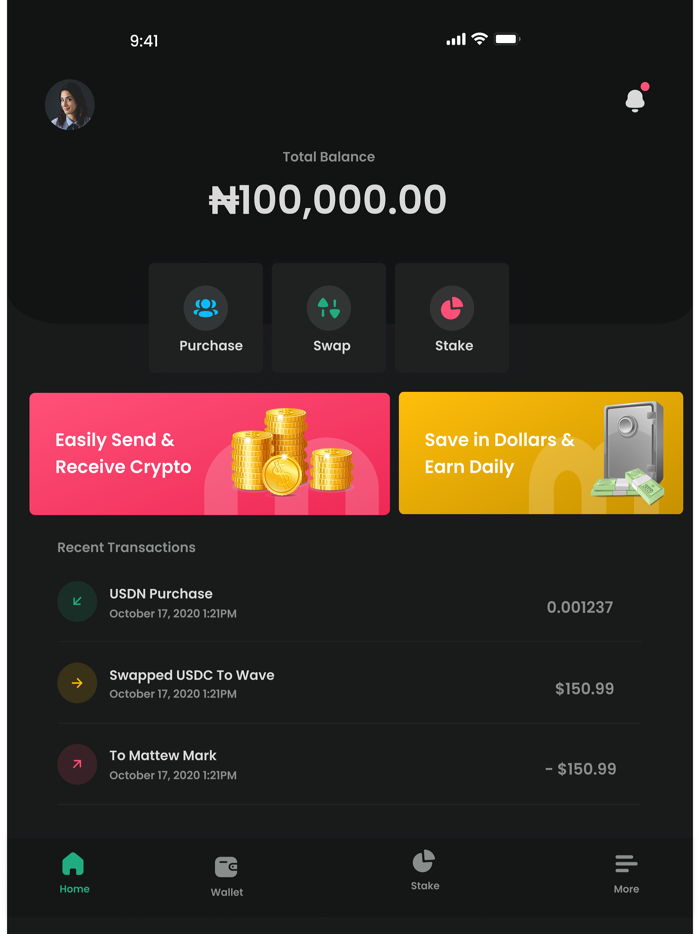700x934 pixels.
Task: Switch to the Stake tab in bottom bar
Action: tap(424, 869)
